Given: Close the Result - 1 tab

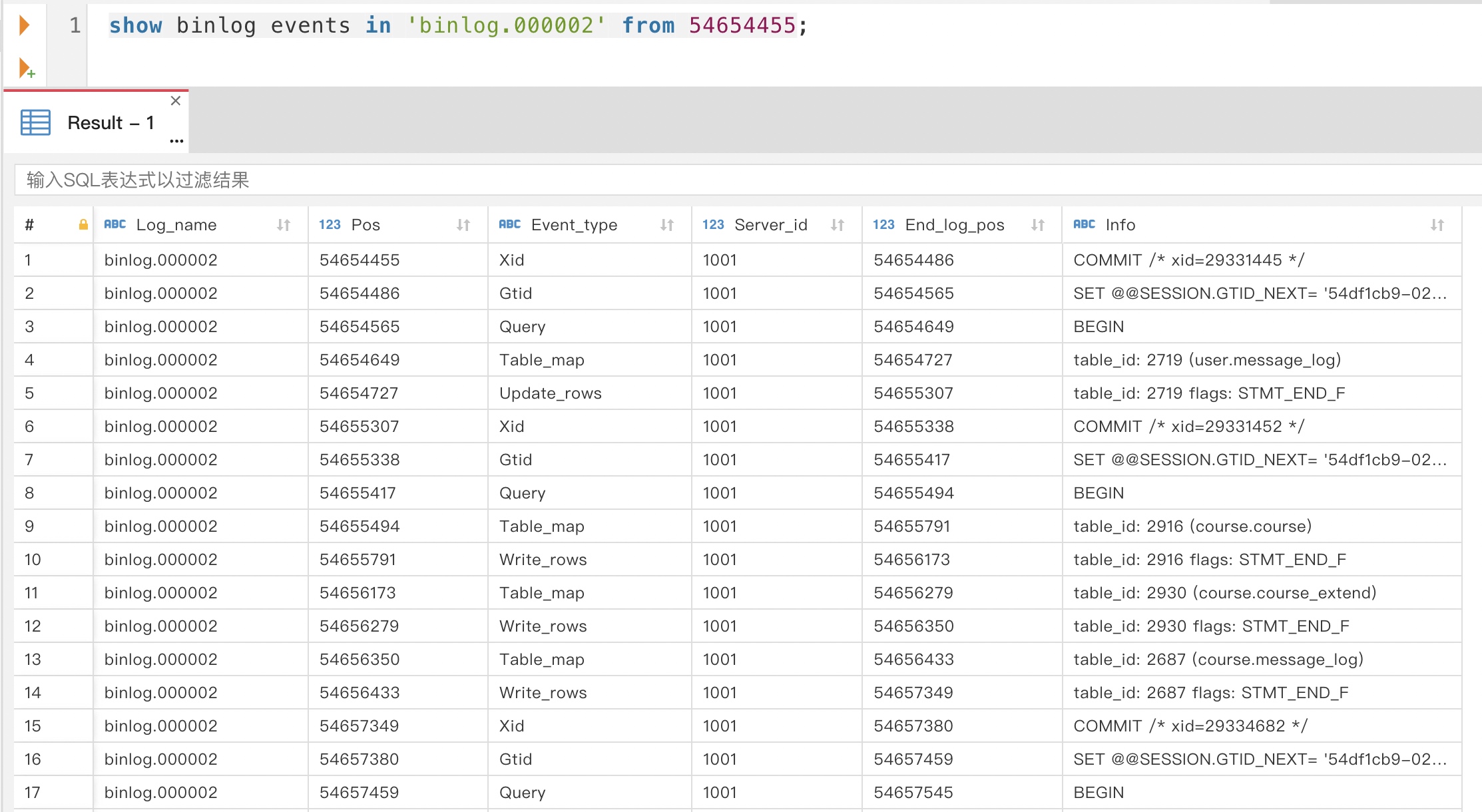Looking at the screenshot, I should pos(176,101).
